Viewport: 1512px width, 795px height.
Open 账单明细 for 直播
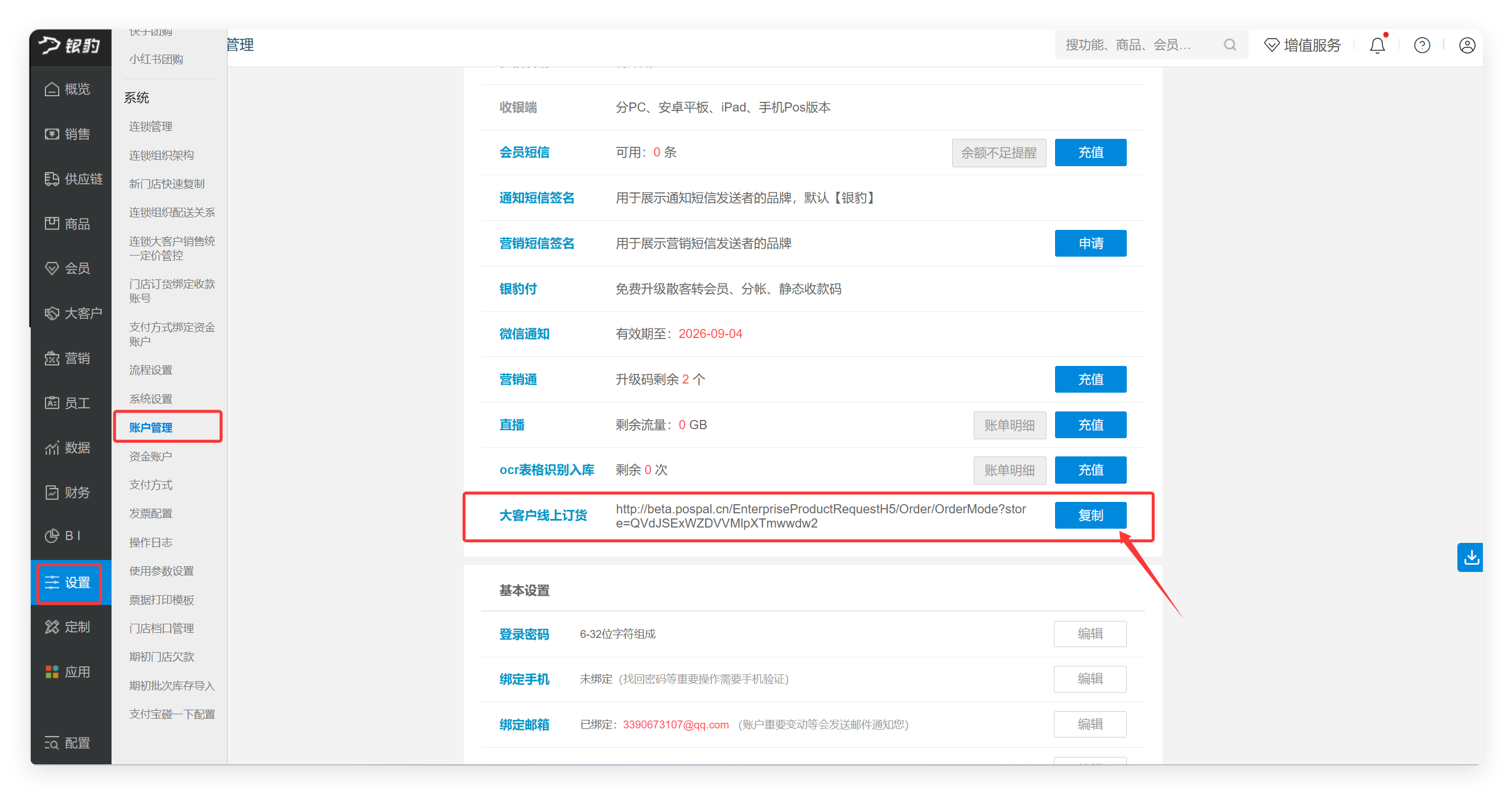[1010, 425]
